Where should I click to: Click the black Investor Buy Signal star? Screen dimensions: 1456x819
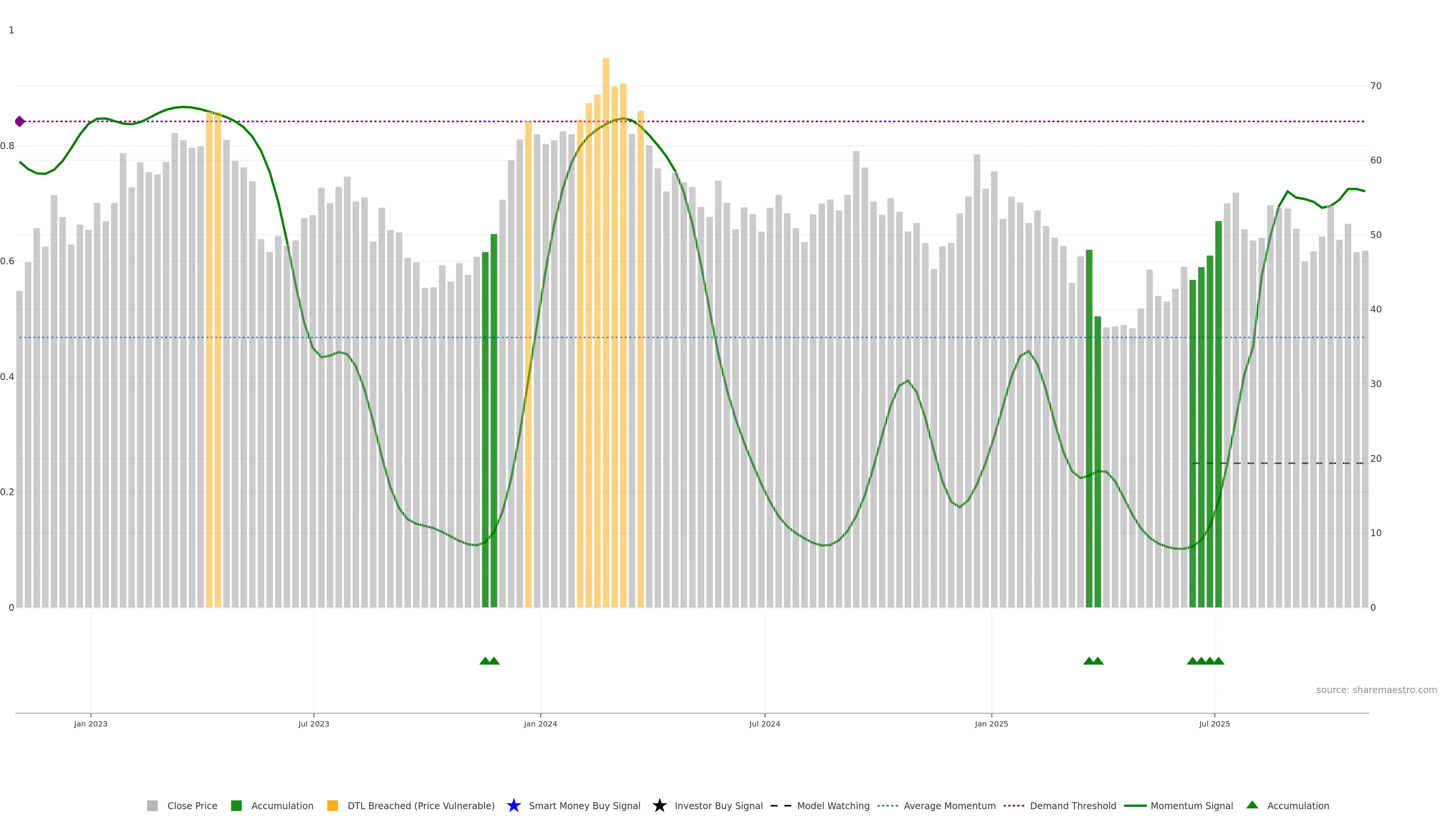pyautogui.click(x=659, y=805)
